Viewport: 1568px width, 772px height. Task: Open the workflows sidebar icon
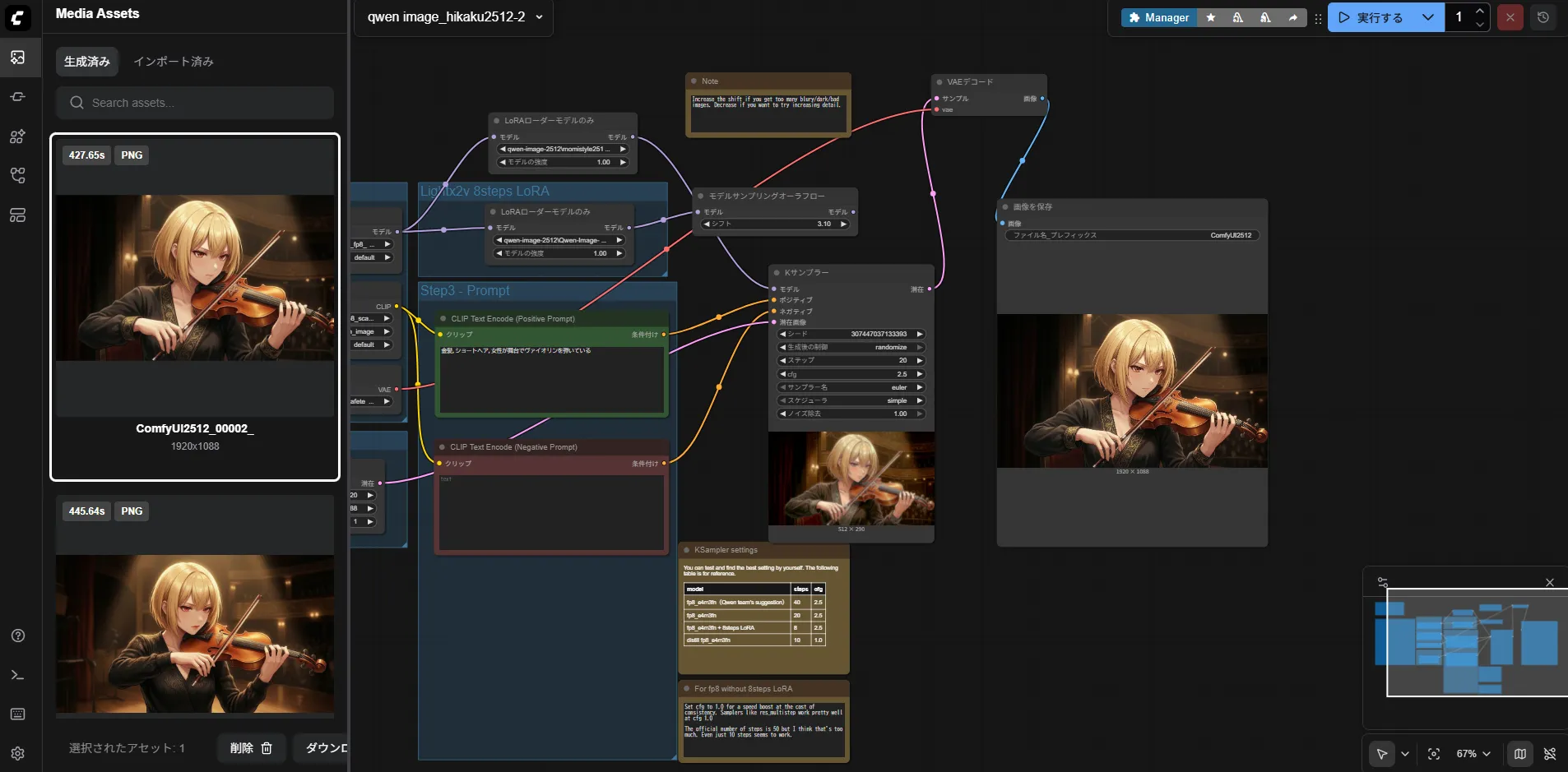pos(17,175)
